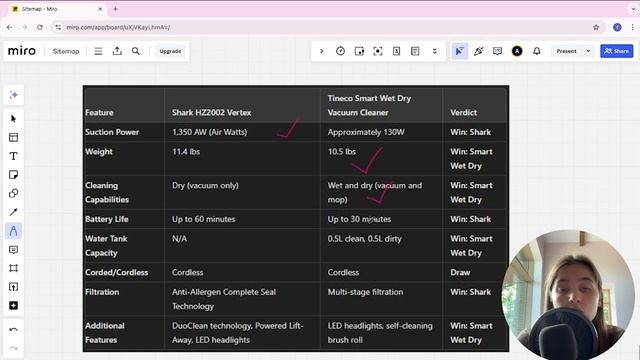Image resolution: width=640 pixels, height=360 pixels.
Task: Click the Upgrade button
Action: (x=170, y=51)
